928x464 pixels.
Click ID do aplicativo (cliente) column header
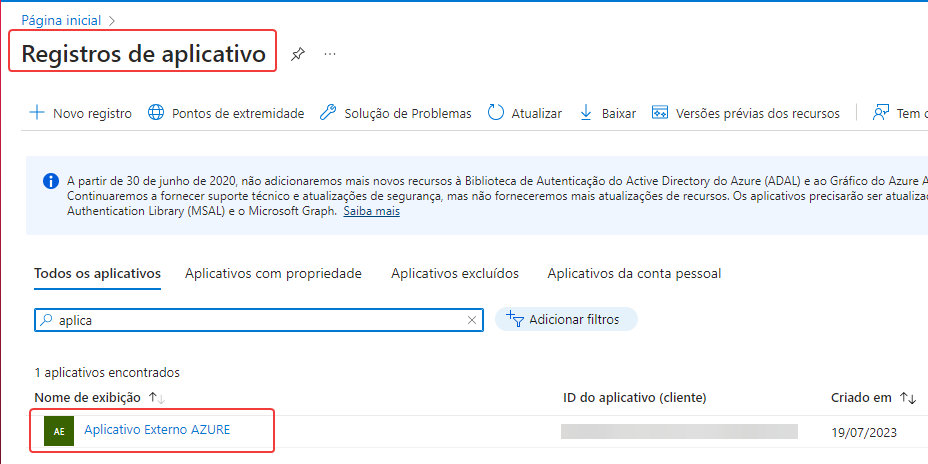634,398
